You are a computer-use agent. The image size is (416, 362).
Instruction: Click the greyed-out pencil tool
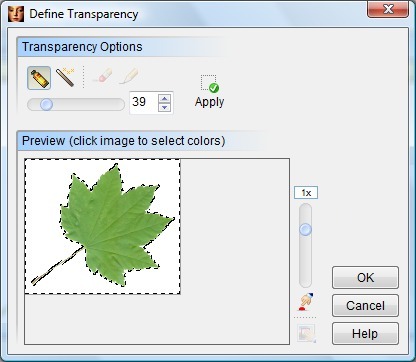129,76
